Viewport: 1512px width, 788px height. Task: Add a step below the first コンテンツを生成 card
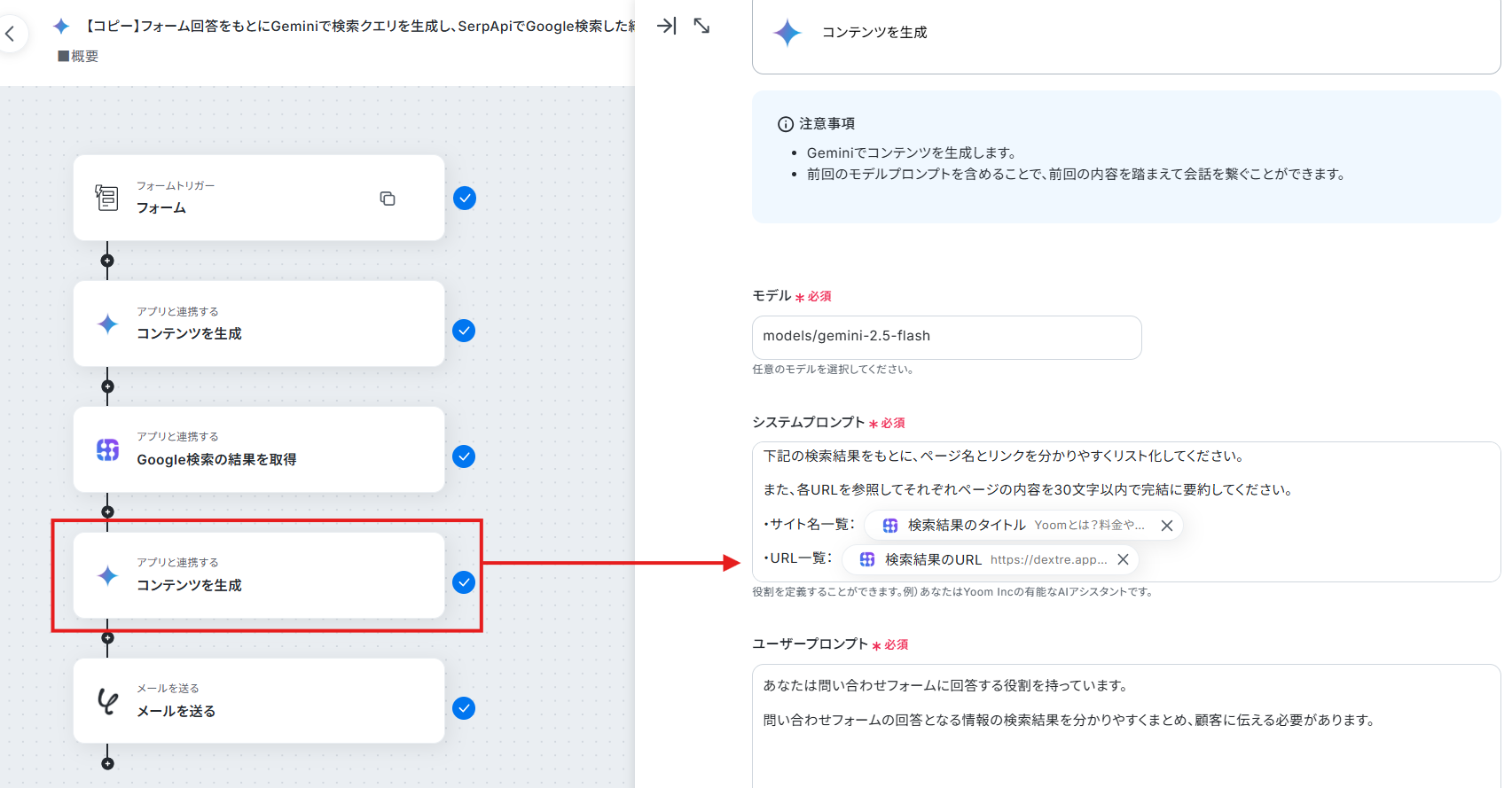[107, 386]
